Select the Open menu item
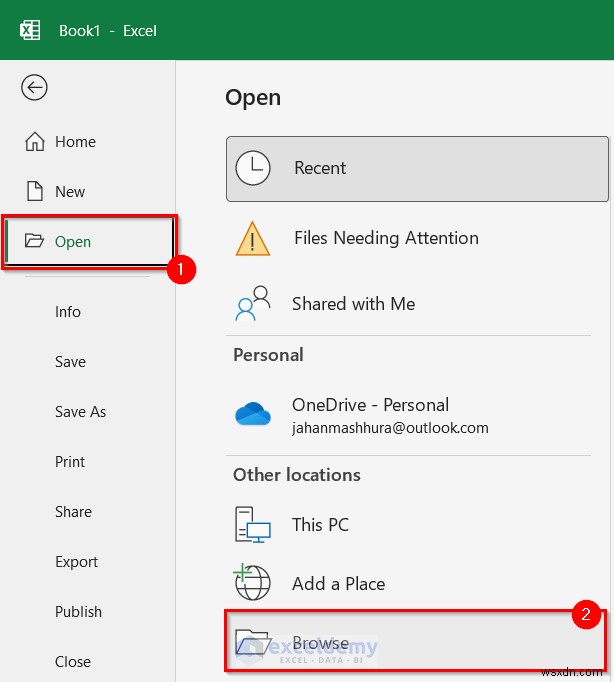This screenshot has height=682, width=614. 88,241
